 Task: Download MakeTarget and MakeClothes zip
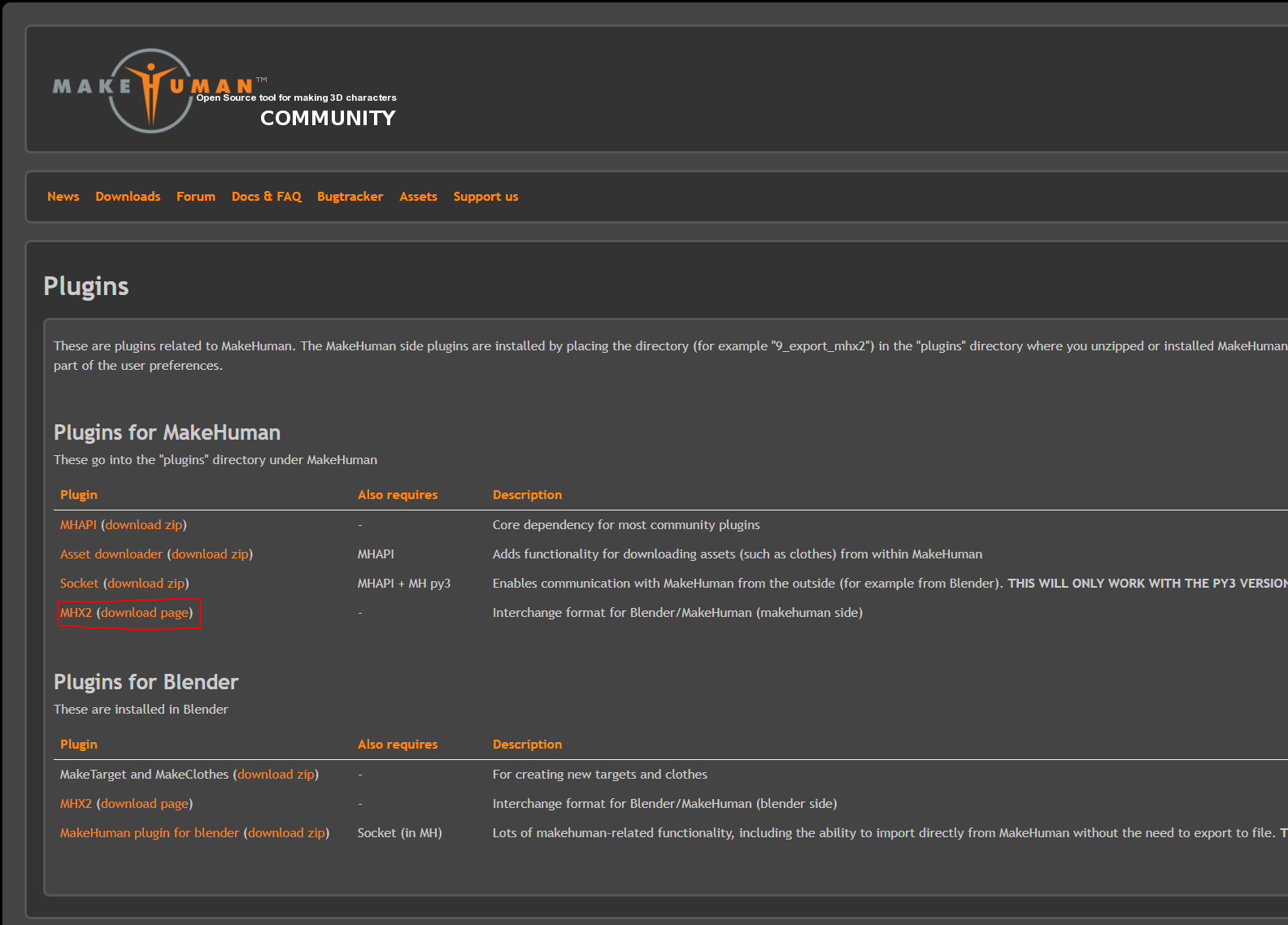tap(276, 775)
